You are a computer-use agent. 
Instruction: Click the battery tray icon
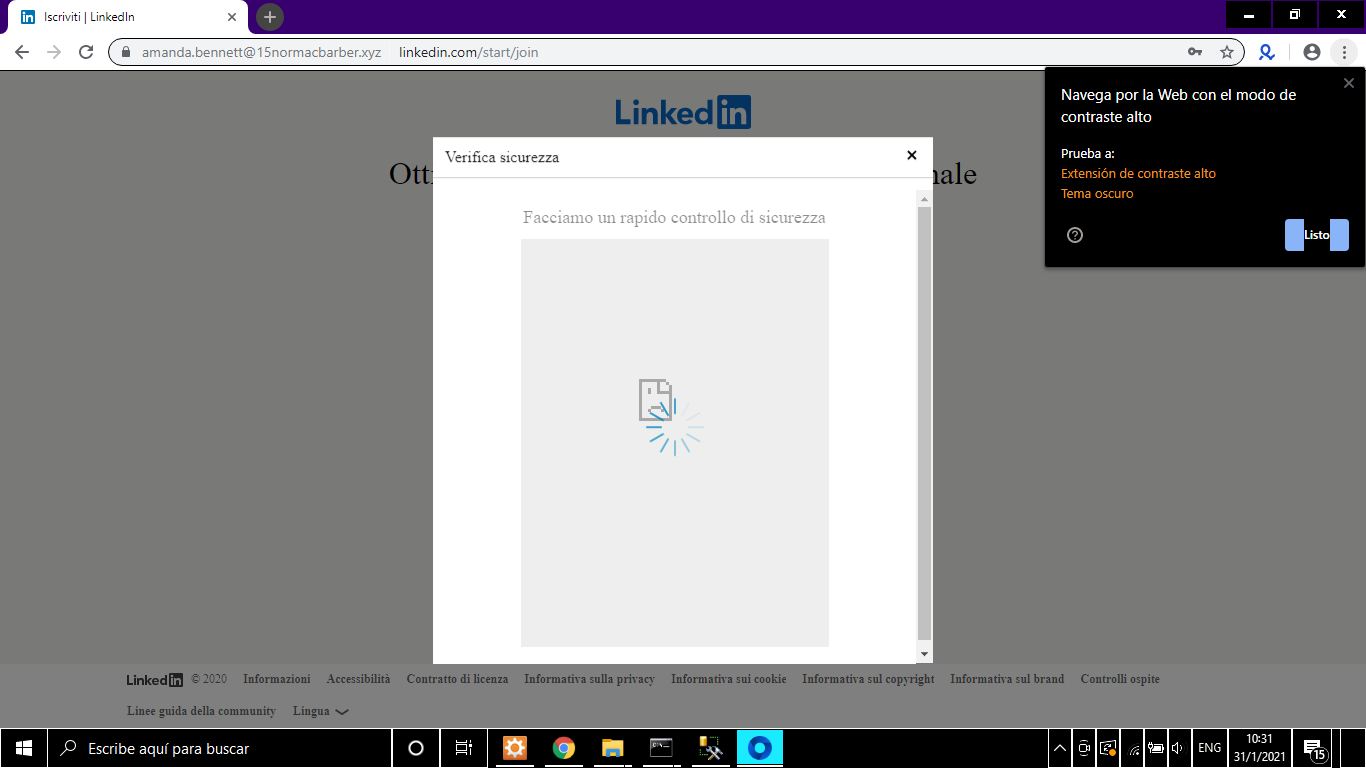1156,748
